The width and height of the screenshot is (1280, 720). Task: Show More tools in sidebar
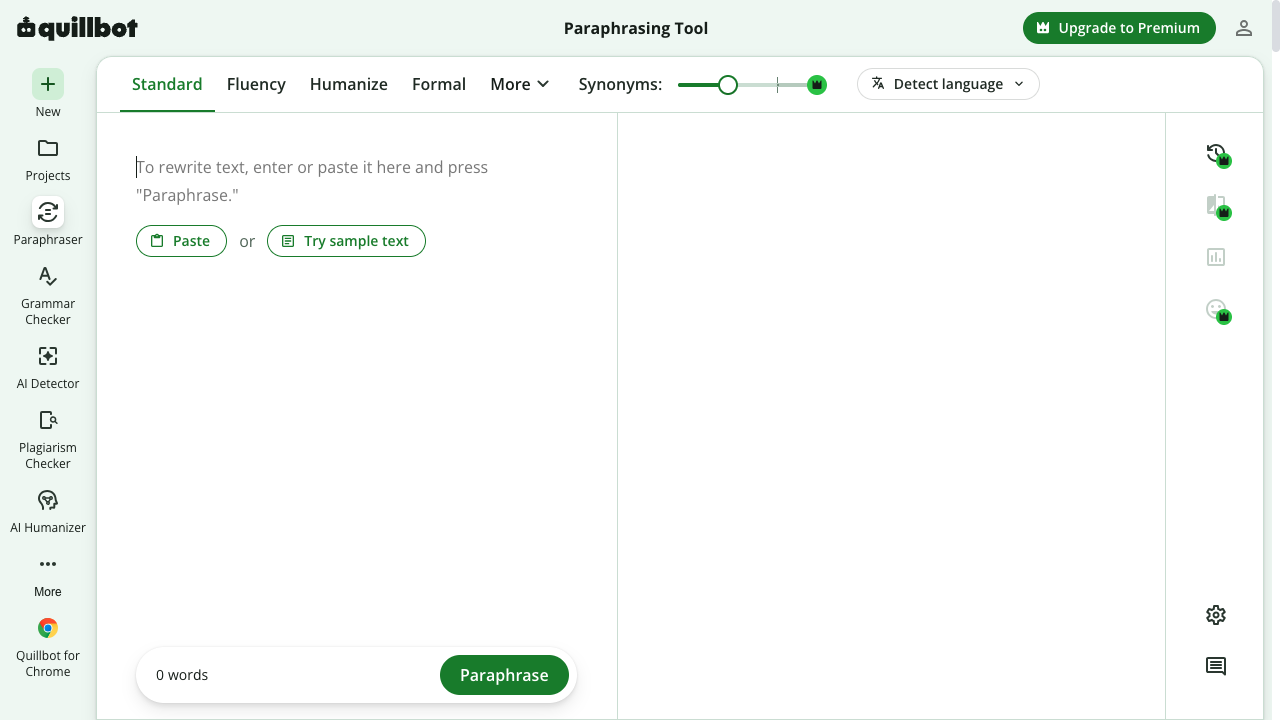click(48, 576)
